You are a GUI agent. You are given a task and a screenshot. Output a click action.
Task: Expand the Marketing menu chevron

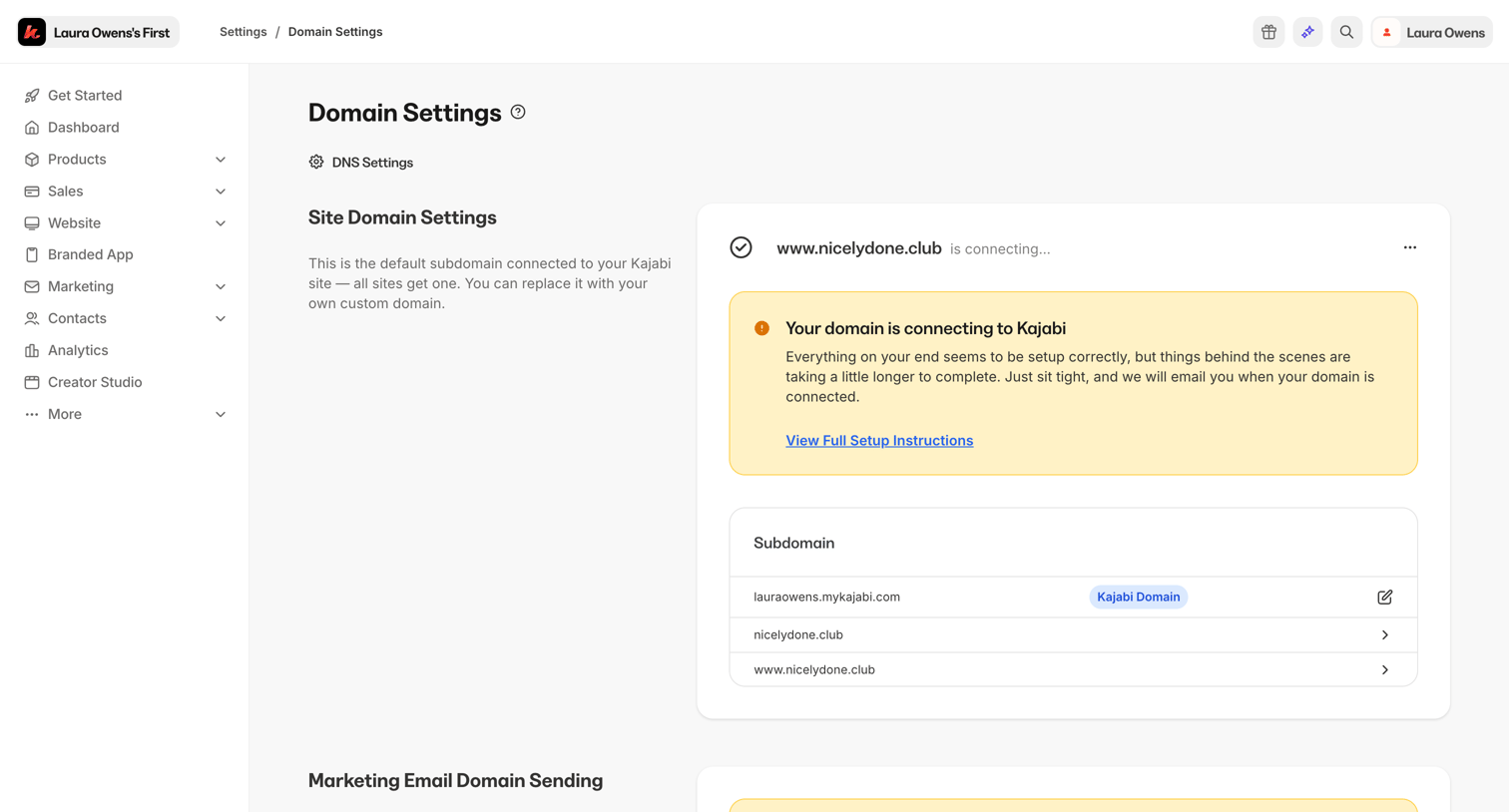(x=221, y=286)
